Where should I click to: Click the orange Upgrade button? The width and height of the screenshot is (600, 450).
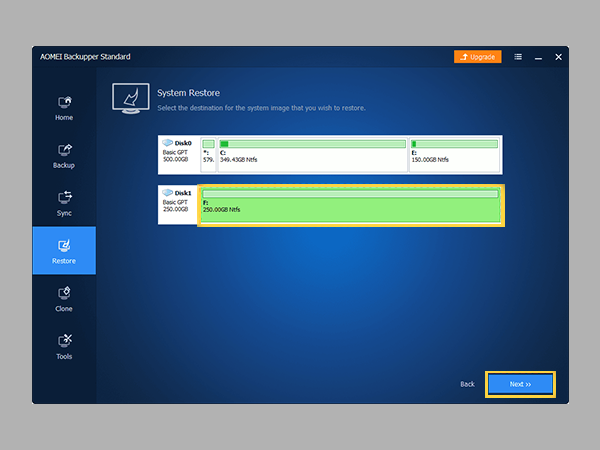(478, 57)
